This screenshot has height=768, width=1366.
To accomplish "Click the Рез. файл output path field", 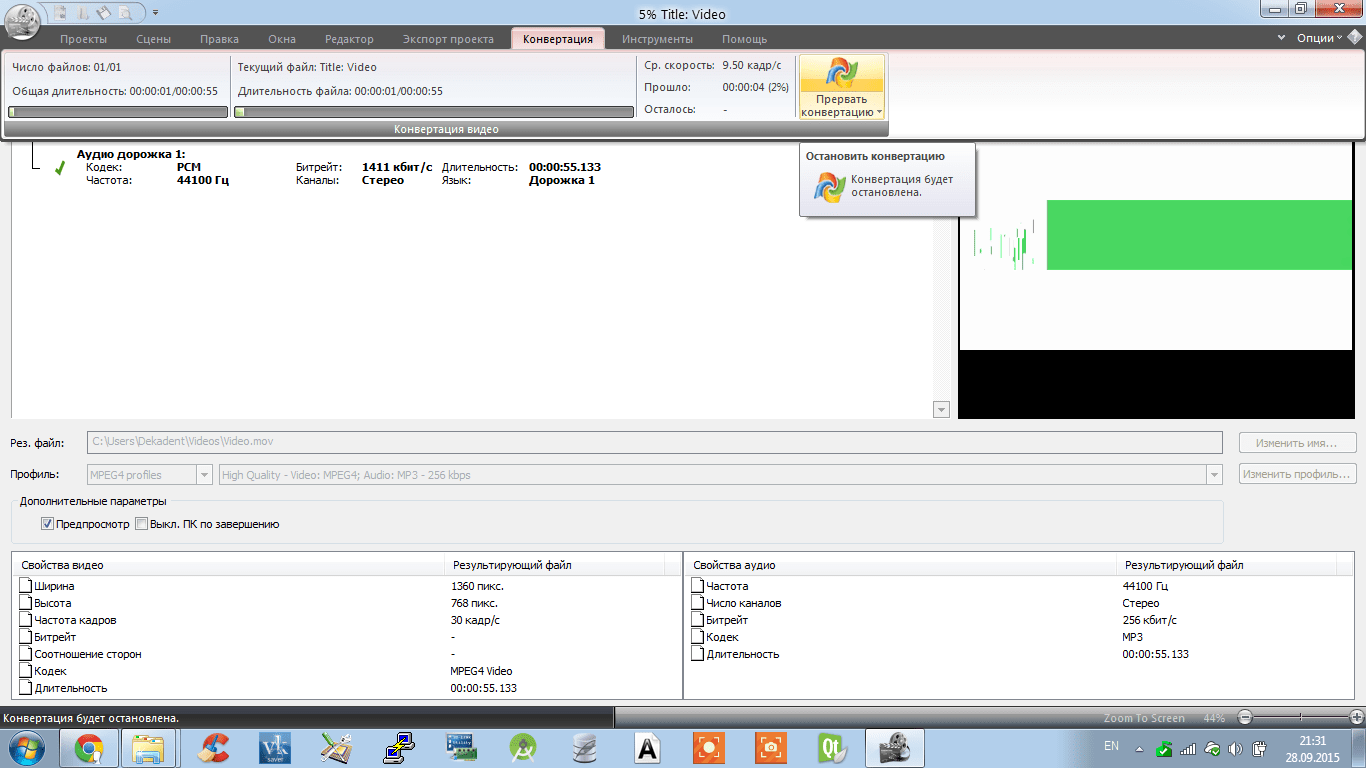I will 654,442.
